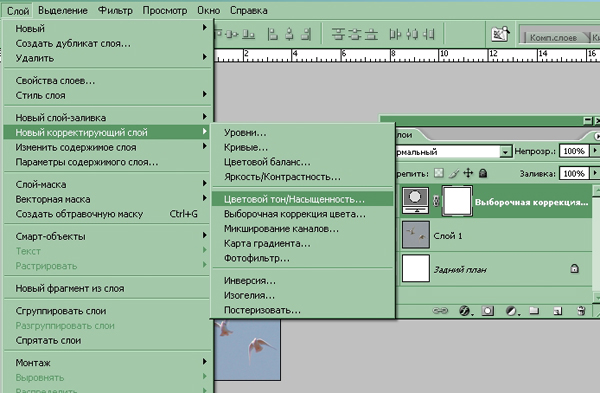600x393 pixels.
Task: Open the fill (Заливка) slider arrow
Action: [595, 173]
